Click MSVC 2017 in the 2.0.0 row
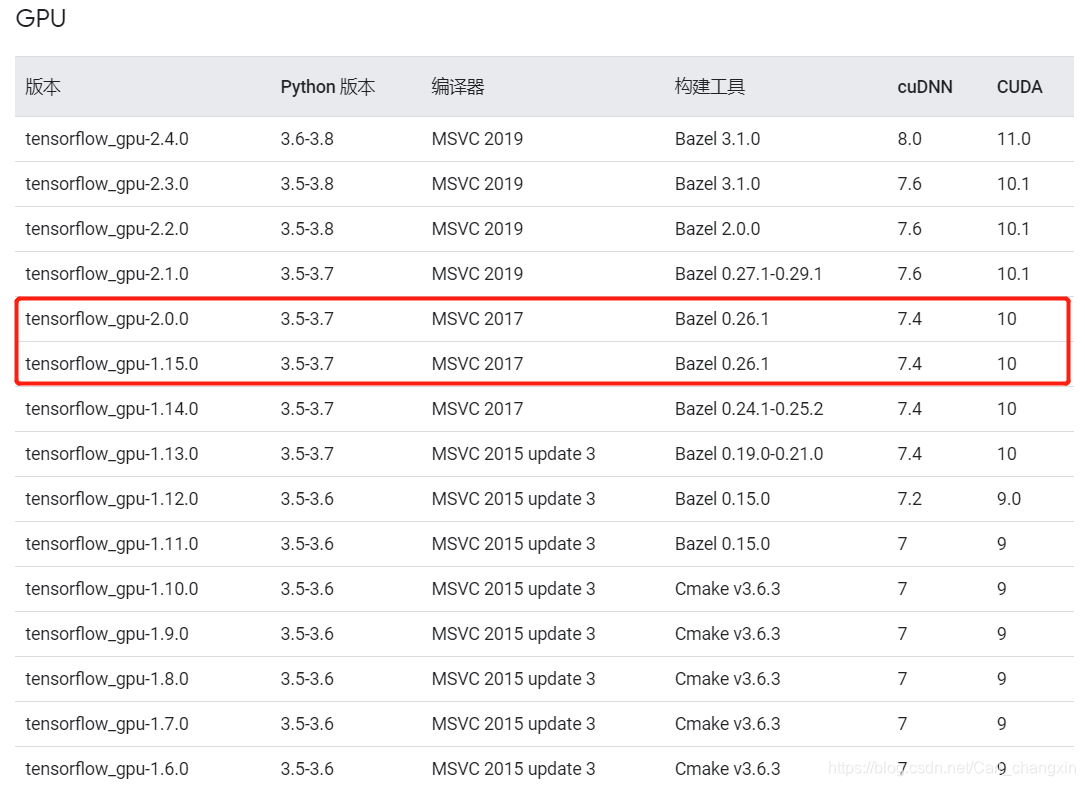 point(477,319)
